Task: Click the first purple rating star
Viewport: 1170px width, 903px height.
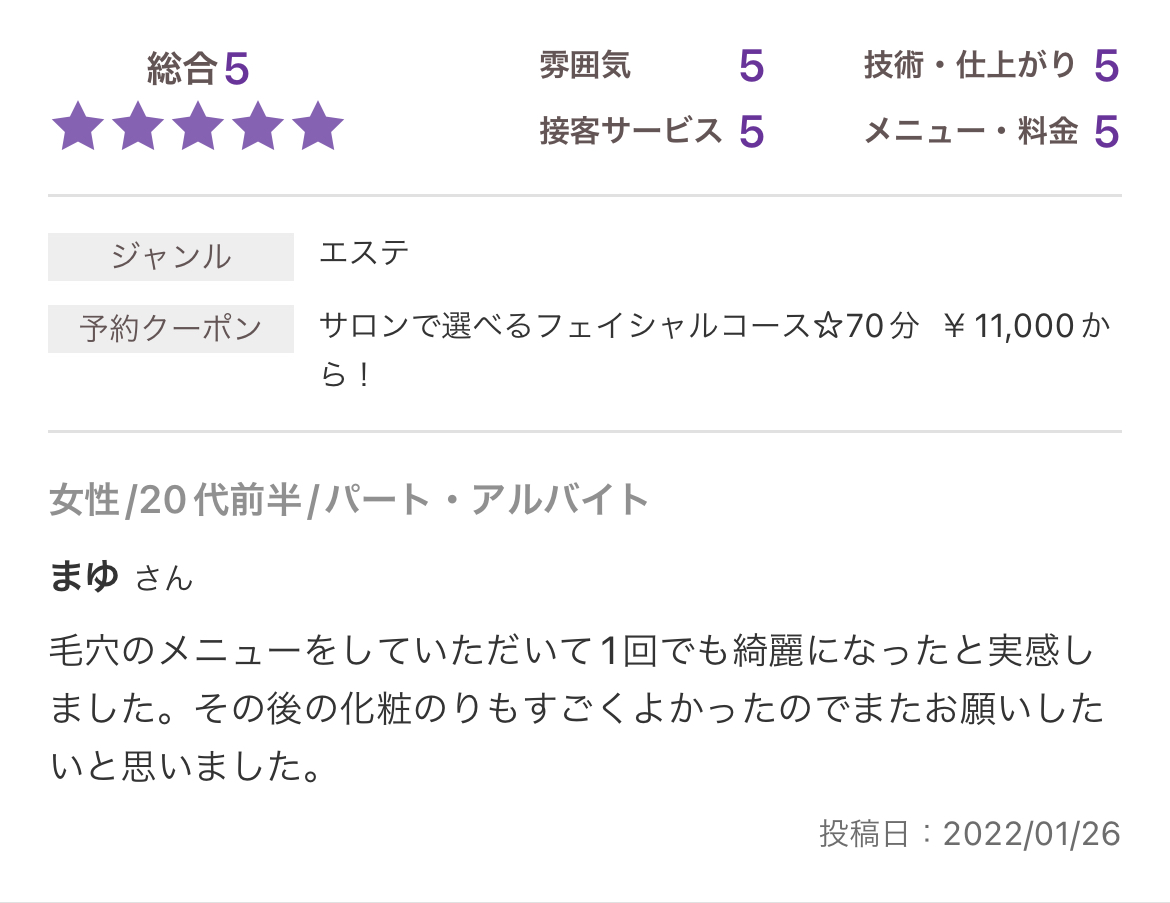Action: [x=78, y=126]
